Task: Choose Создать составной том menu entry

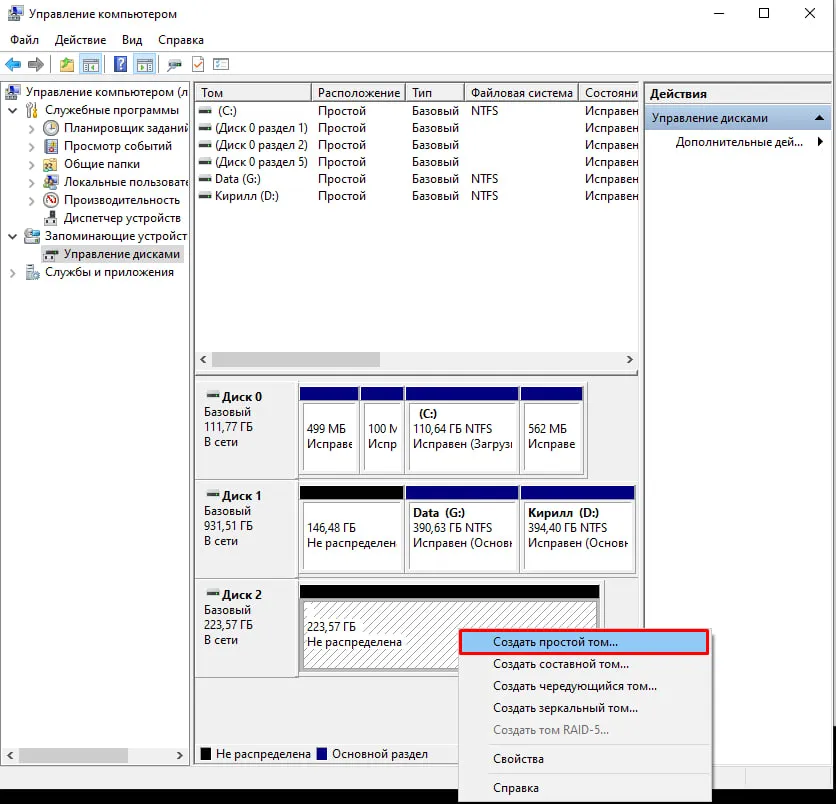Action: point(584,664)
